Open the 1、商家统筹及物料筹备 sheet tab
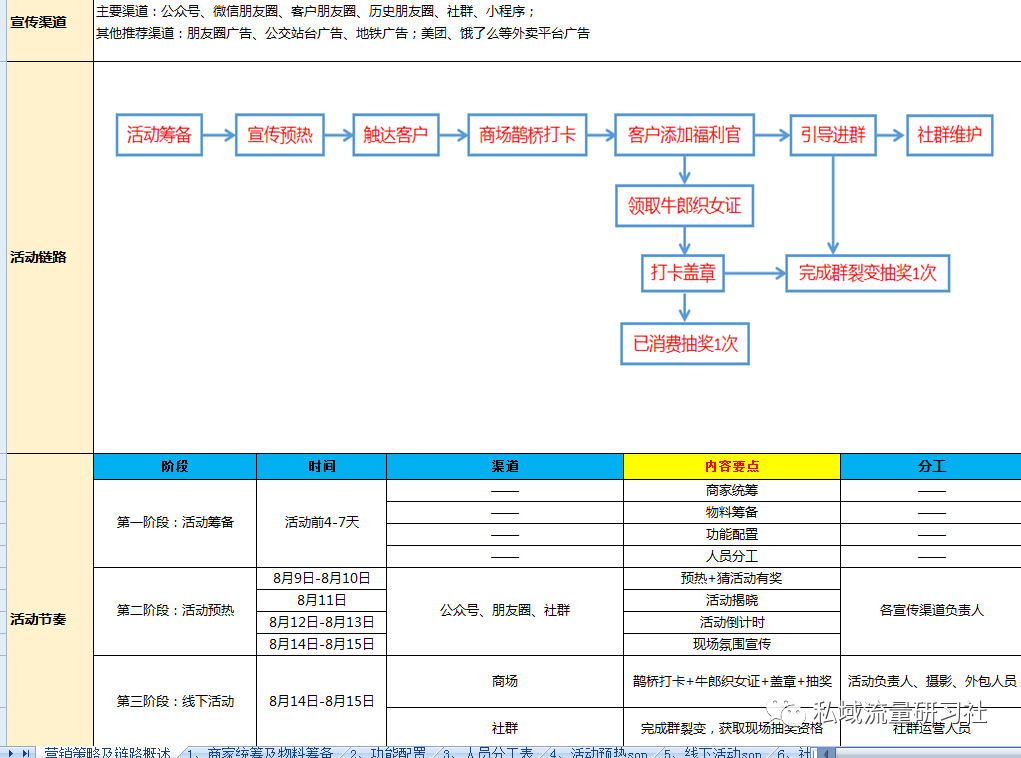The image size is (1021, 758). 260,753
